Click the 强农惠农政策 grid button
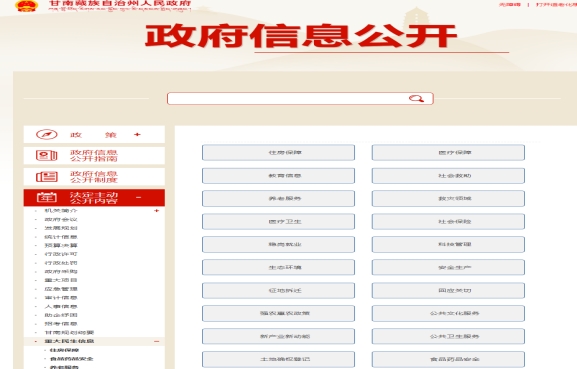 point(278,313)
